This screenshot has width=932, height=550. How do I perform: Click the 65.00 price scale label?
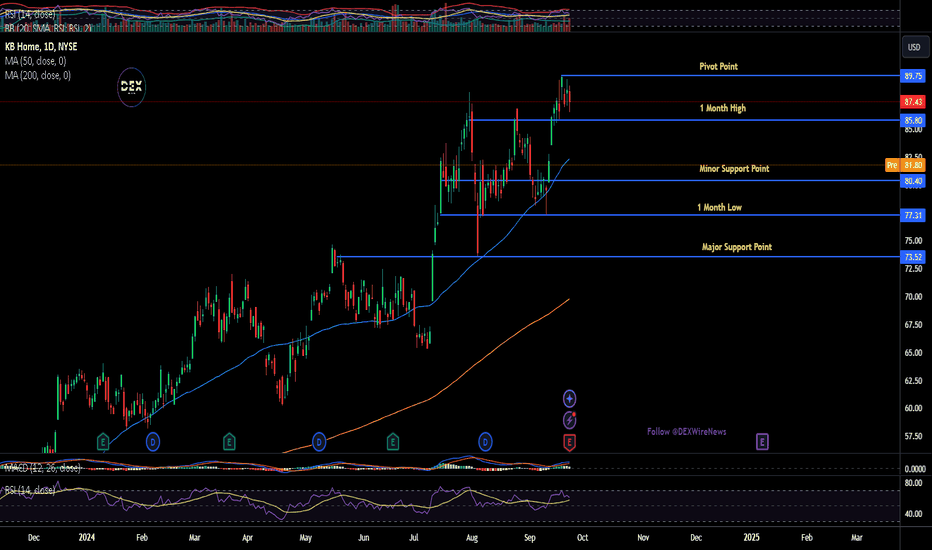coord(913,353)
